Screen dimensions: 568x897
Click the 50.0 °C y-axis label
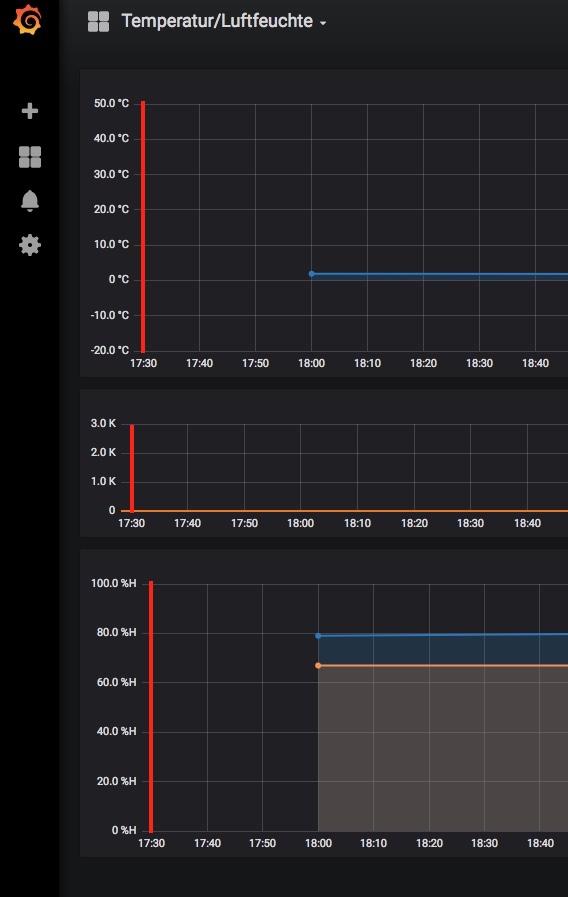[x=112, y=104]
